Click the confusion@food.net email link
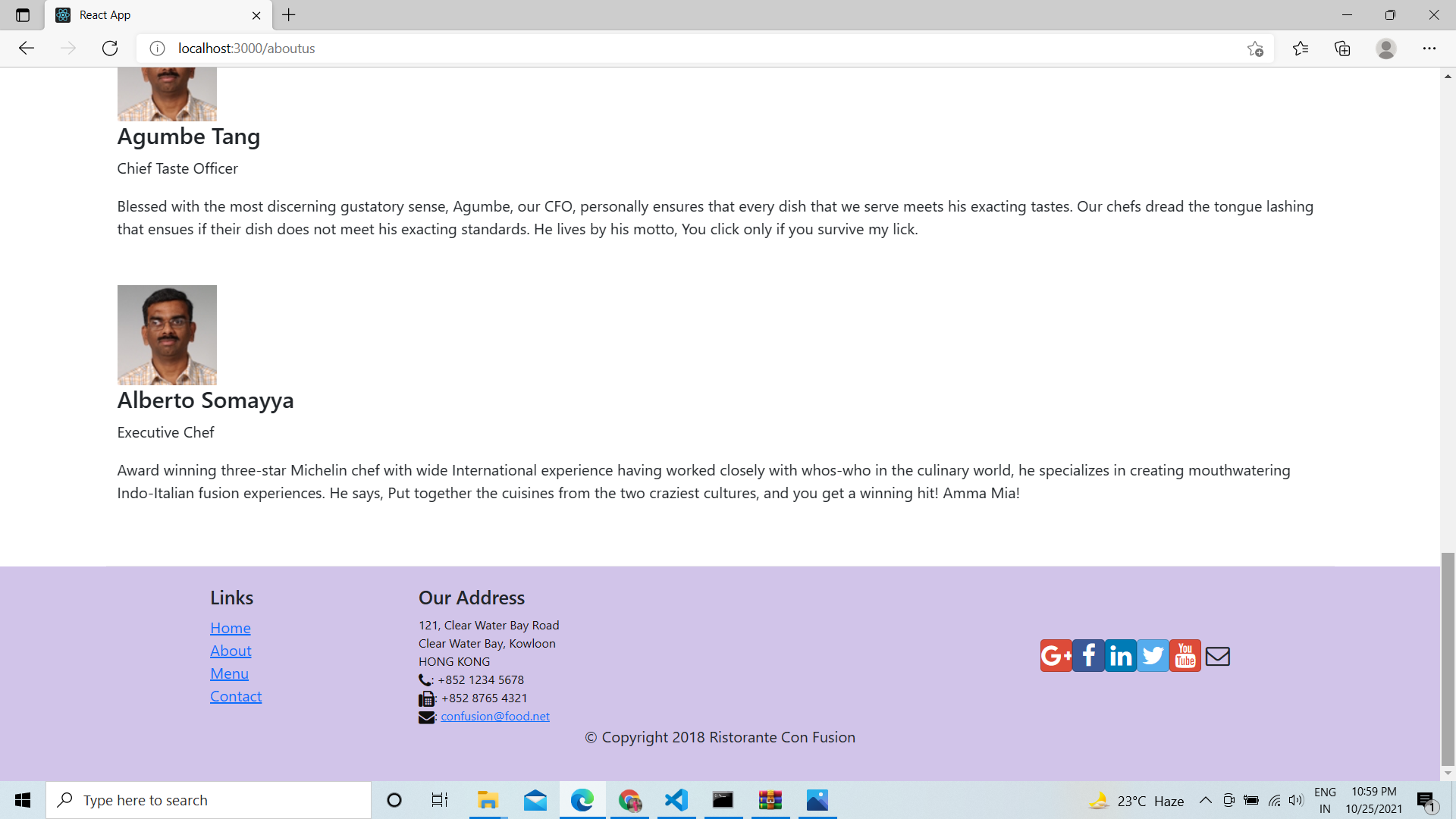This screenshot has height=819, width=1456. click(495, 716)
